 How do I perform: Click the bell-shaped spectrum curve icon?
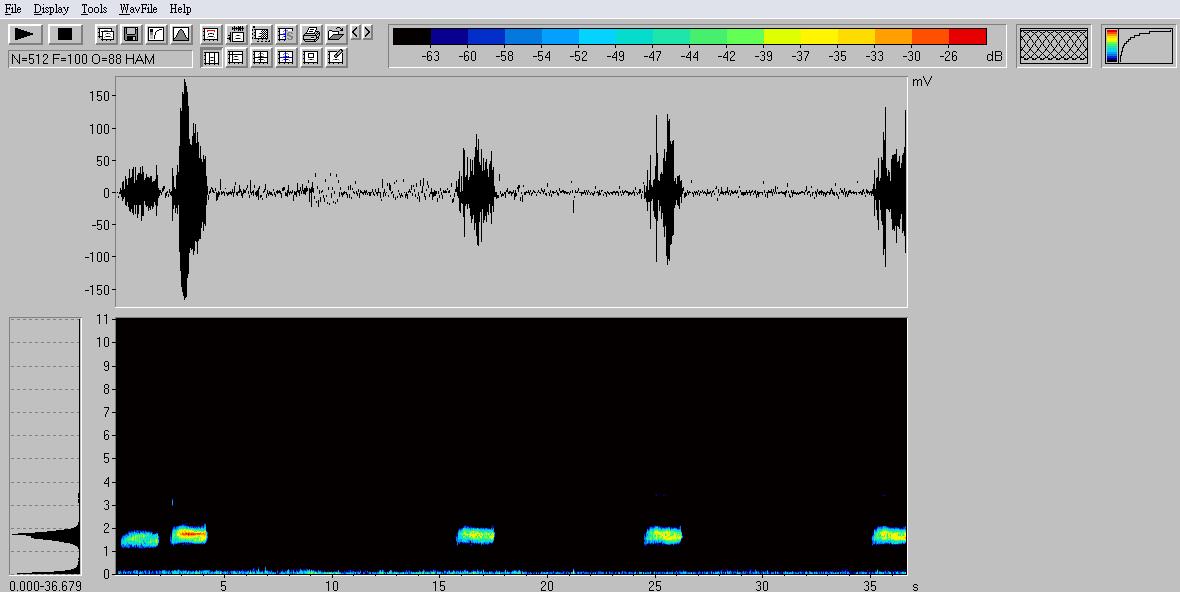coord(181,34)
